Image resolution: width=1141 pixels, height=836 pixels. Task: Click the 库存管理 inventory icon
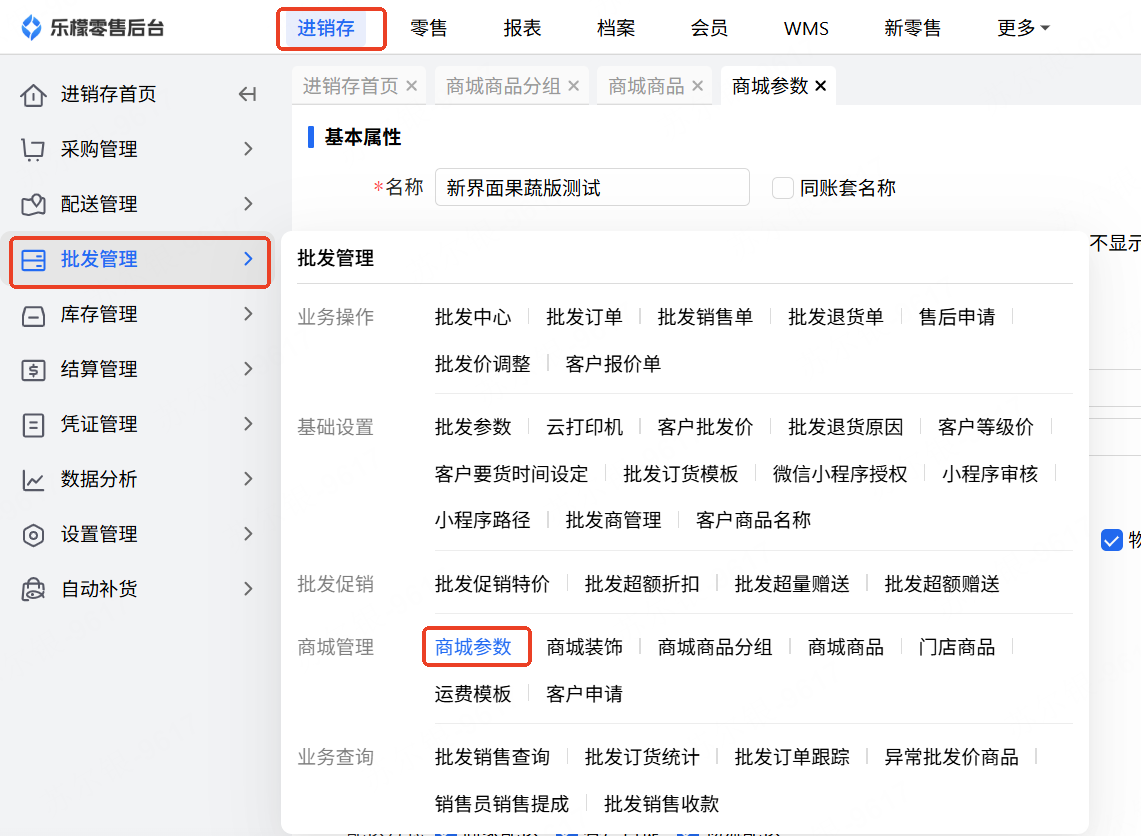pyautogui.click(x=33, y=315)
